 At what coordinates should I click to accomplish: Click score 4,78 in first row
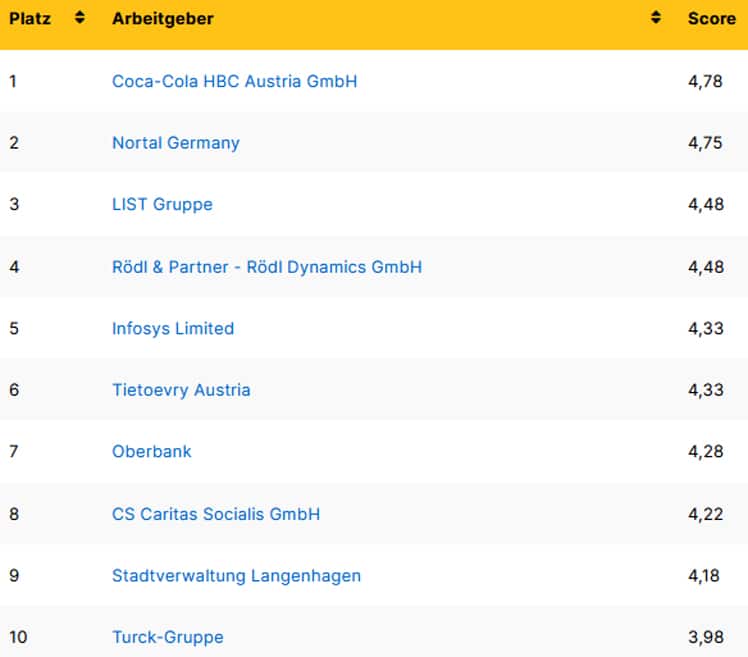tap(705, 81)
